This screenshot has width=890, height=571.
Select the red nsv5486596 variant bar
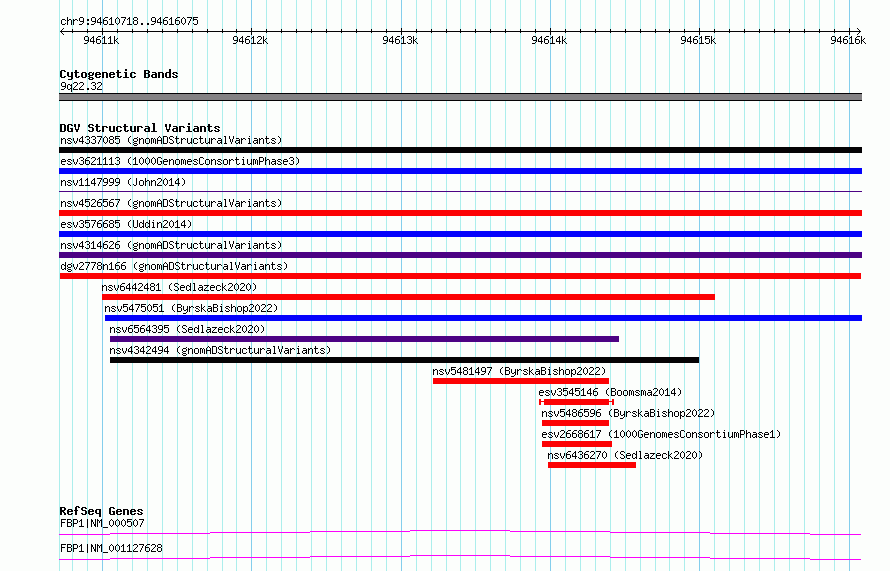click(x=575, y=423)
